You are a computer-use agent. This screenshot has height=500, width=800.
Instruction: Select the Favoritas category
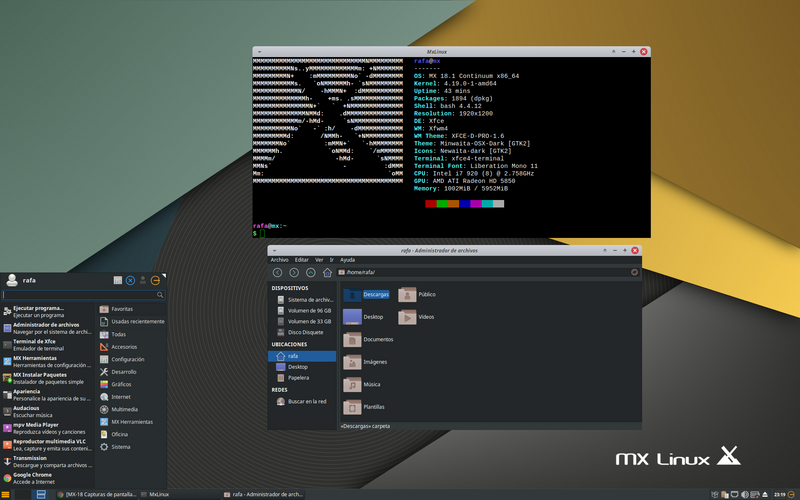[131, 309]
